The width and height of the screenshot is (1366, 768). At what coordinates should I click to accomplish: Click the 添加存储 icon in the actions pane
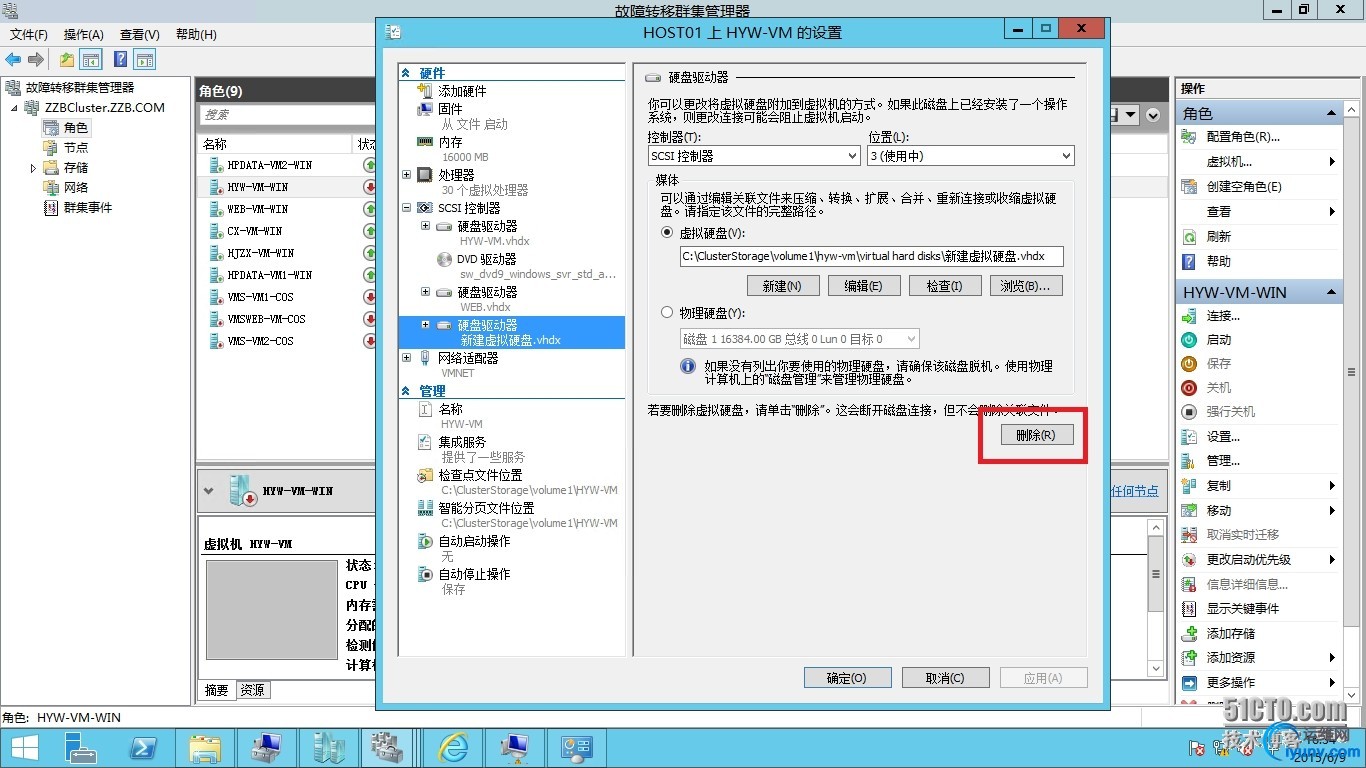tap(1189, 634)
